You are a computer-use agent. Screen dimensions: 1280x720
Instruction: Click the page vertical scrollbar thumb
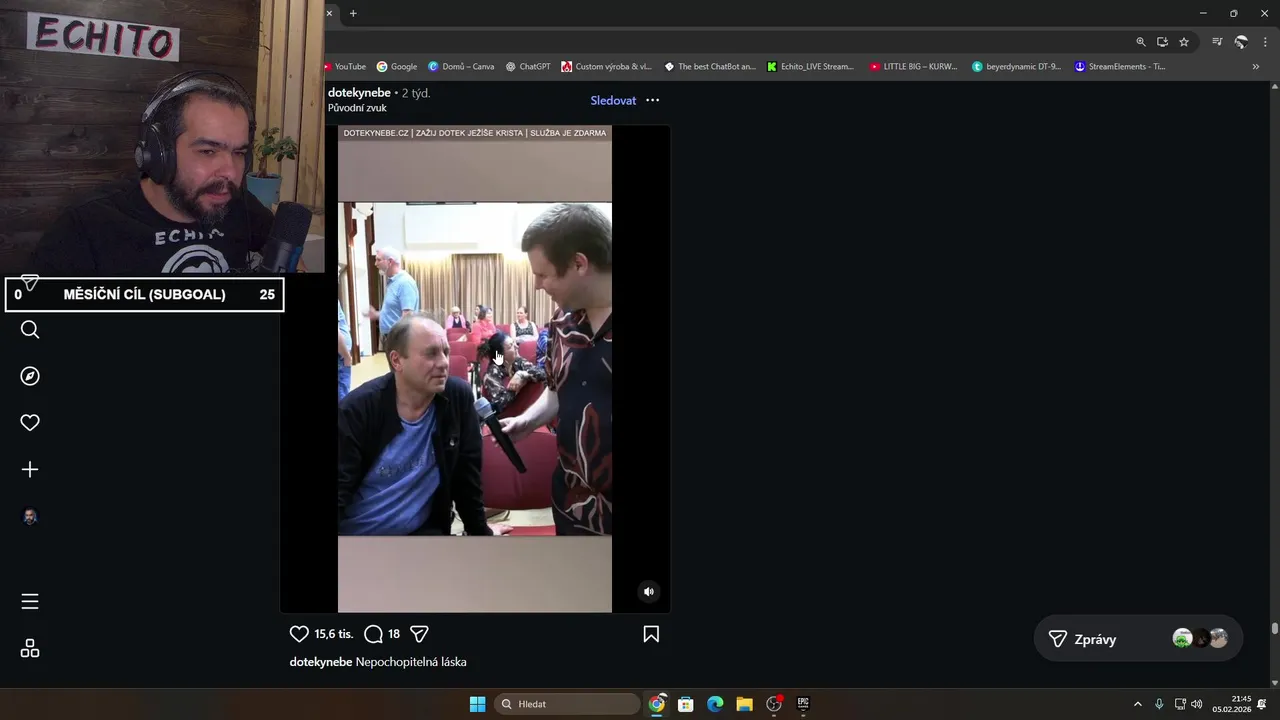tap(1275, 628)
